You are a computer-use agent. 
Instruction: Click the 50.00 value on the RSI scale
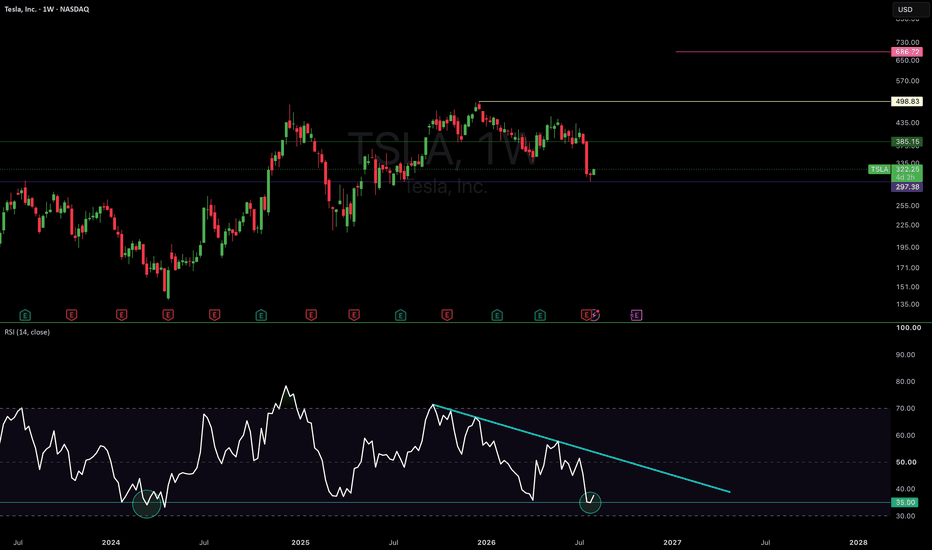(x=905, y=462)
